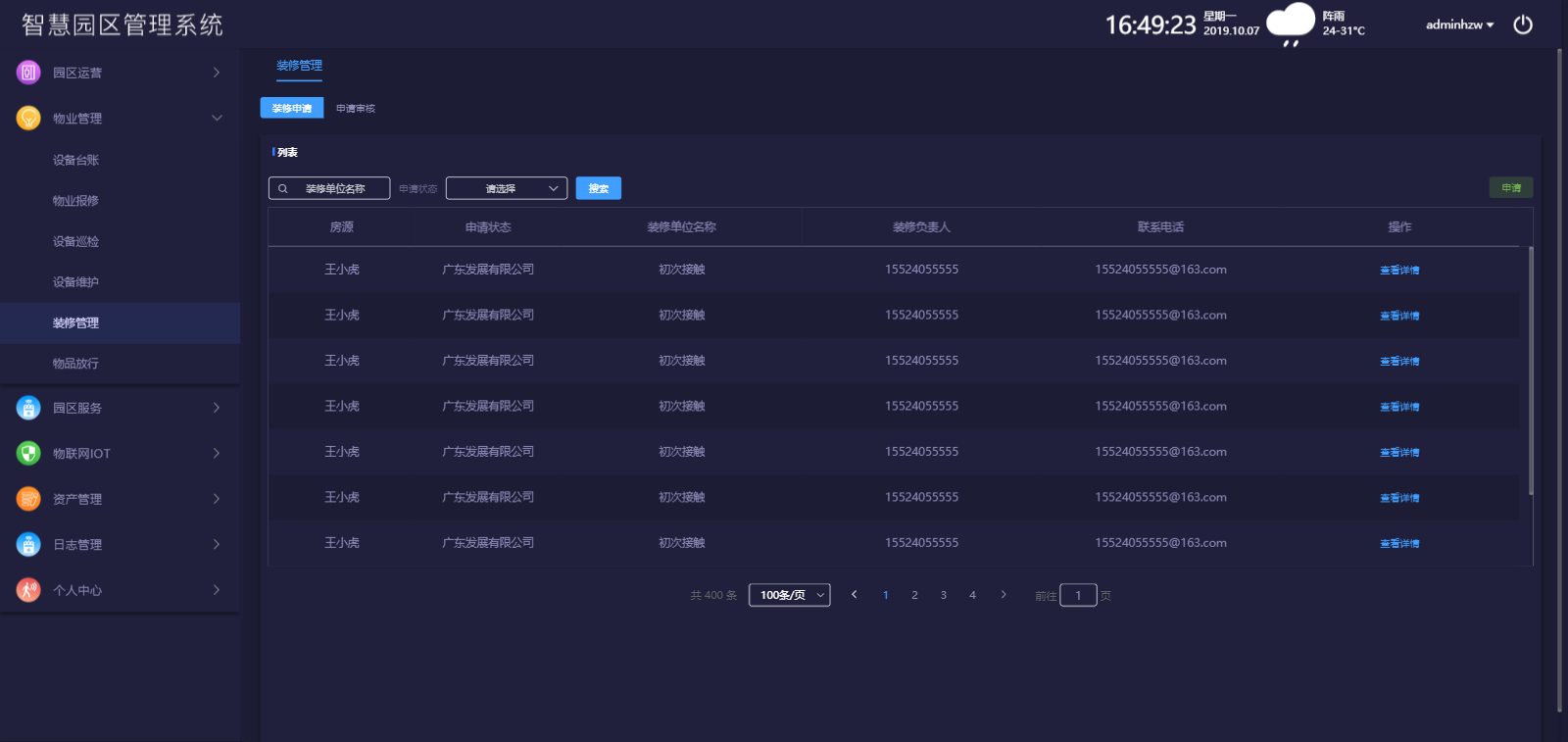Viewport: 1568px width, 742px height.
Task: Click the 资产管理 orange icon
Action: click(x=28, y=499)
